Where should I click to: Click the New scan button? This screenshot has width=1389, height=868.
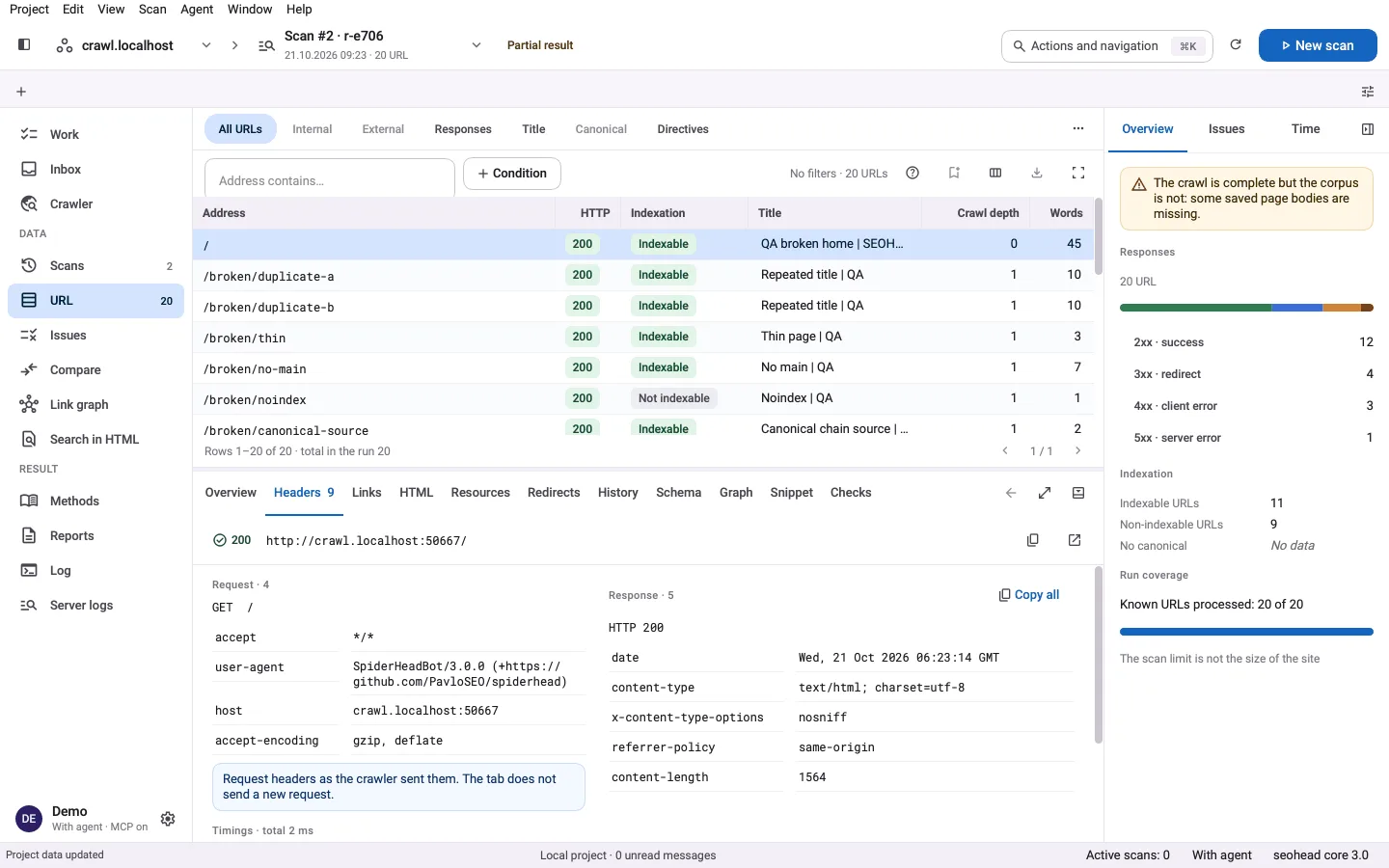(1318, 45)
